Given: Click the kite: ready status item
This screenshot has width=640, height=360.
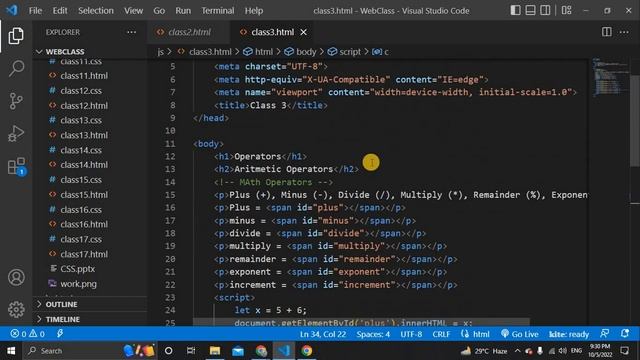Looking at the screenshot, I should pos(569,334).
